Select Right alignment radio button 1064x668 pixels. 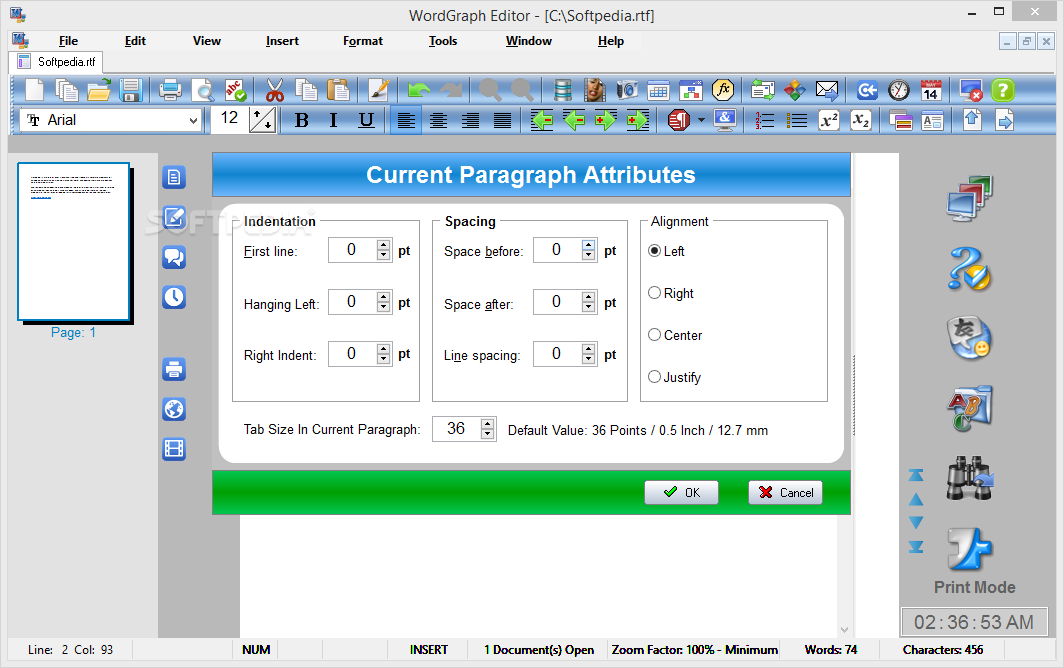pyautogui.click(x=654, y=293)
